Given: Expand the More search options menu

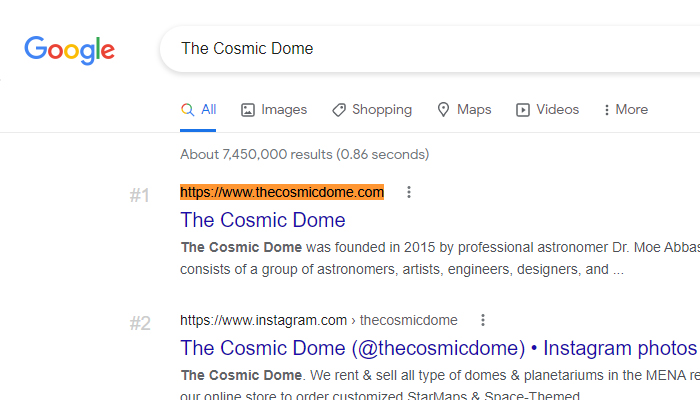Looking at the screenshot, I should (625, 109).
